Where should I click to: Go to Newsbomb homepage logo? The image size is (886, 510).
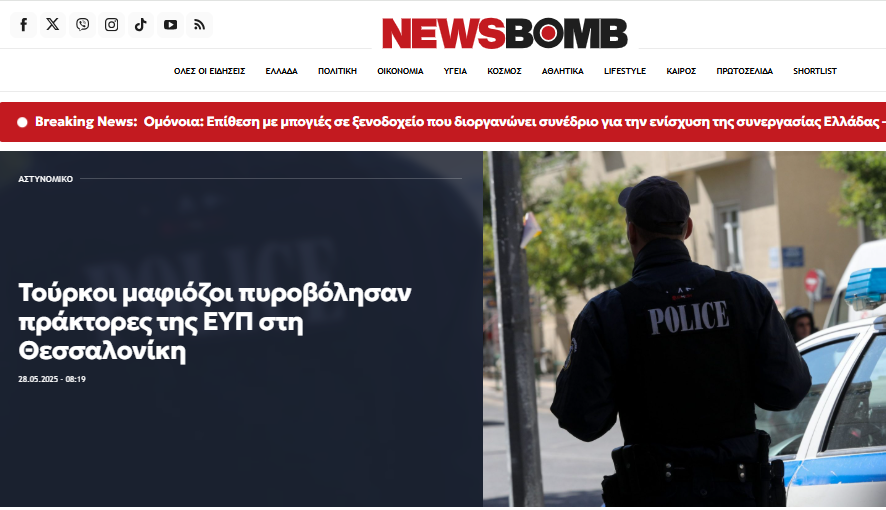click(x=505, y=33)
